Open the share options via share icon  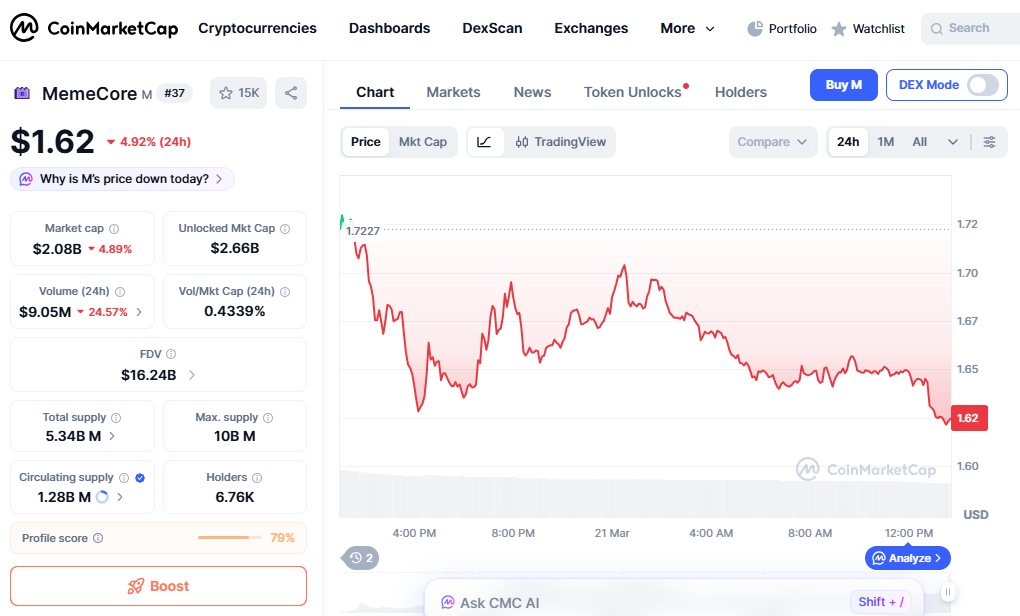(290, 93)
